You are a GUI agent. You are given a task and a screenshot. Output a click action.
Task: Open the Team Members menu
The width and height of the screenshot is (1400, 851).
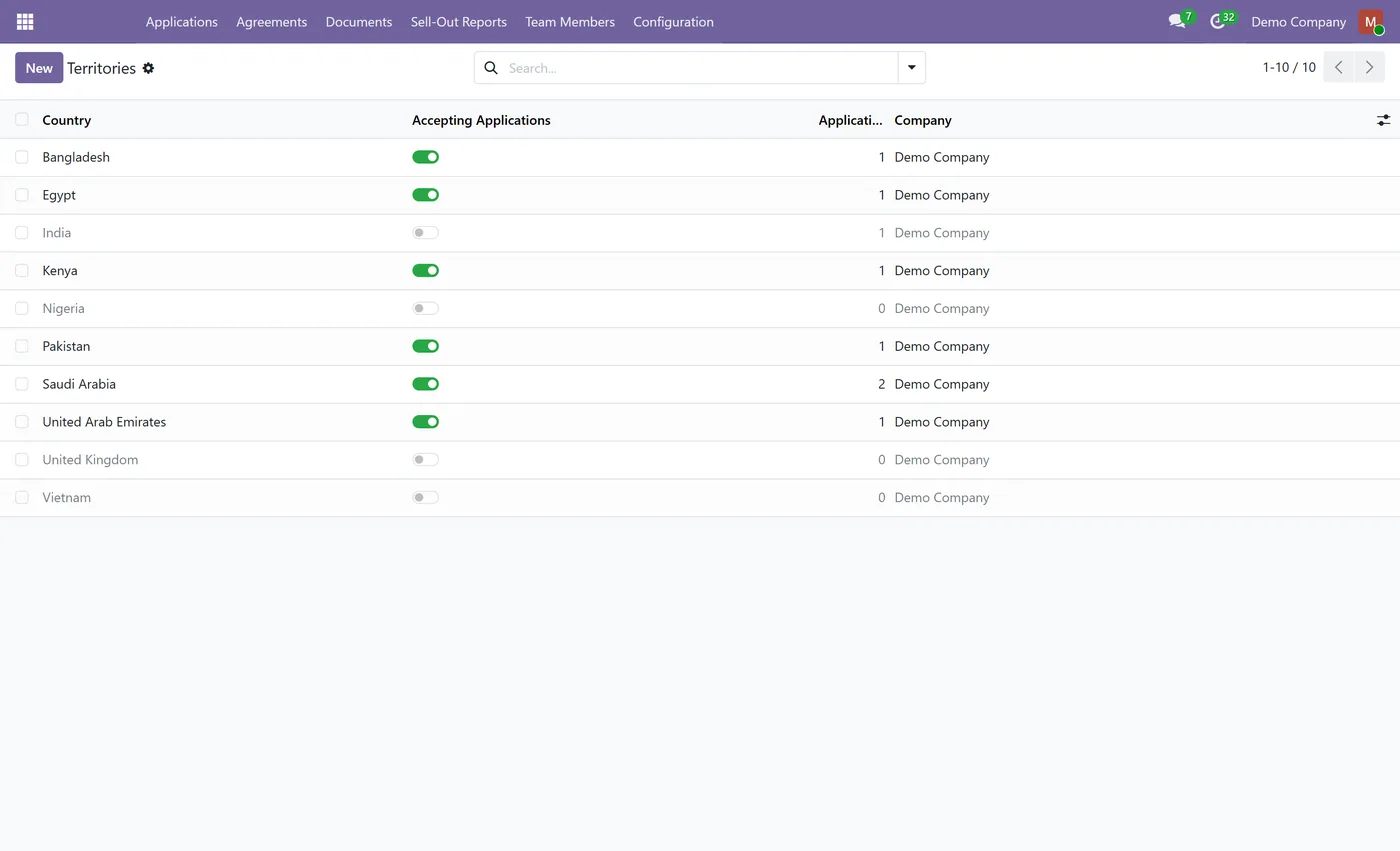570,21
